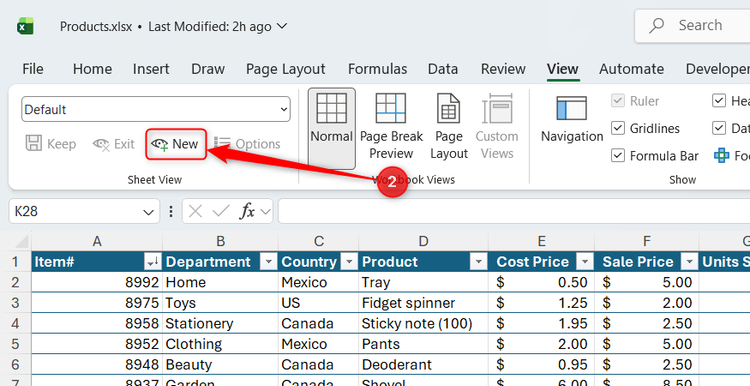This screenshot has width=750, height=386.
Task: Switch to the Data tab
Action: [443, 69]
